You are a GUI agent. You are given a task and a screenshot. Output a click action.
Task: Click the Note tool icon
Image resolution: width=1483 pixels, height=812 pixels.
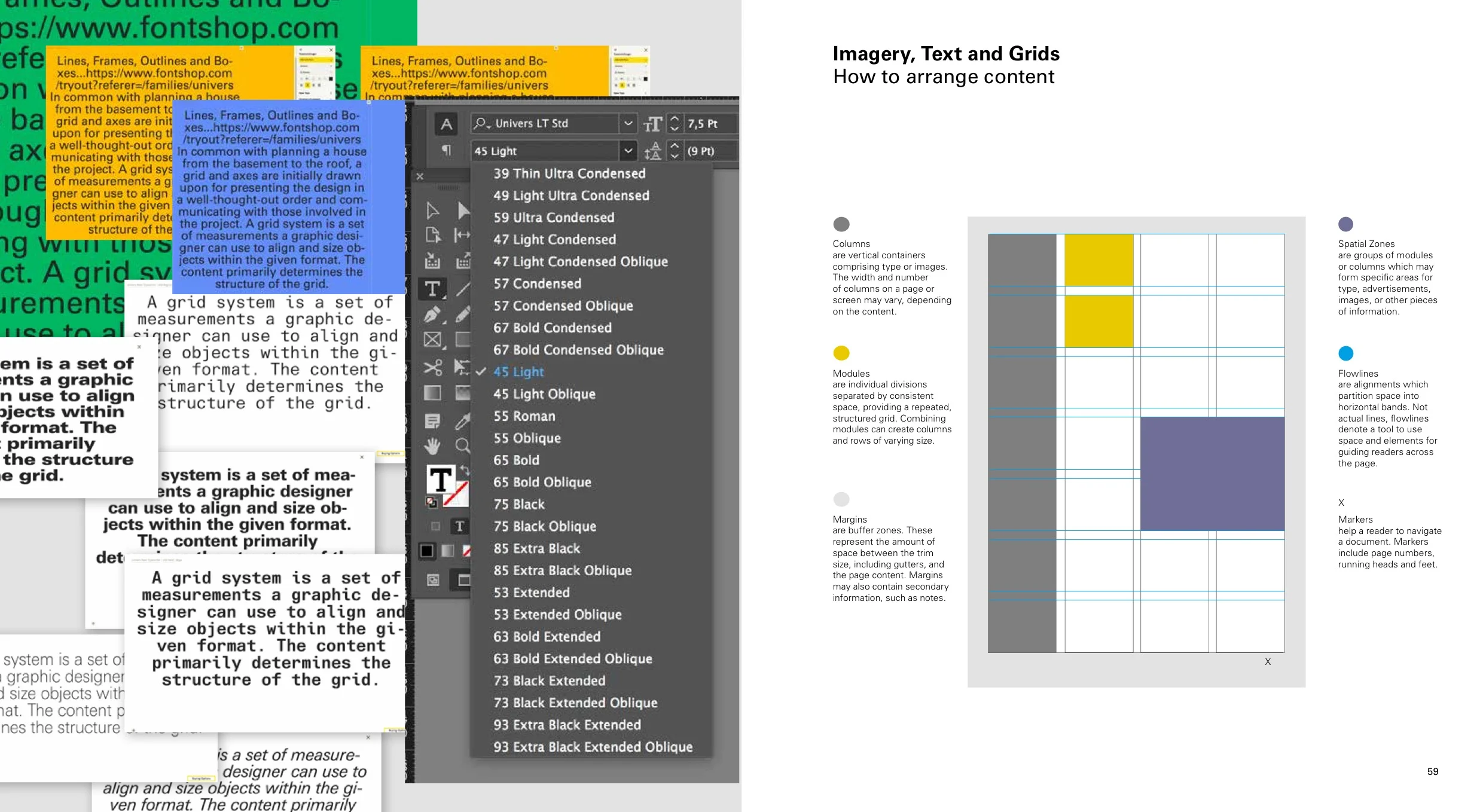[432, 421]
